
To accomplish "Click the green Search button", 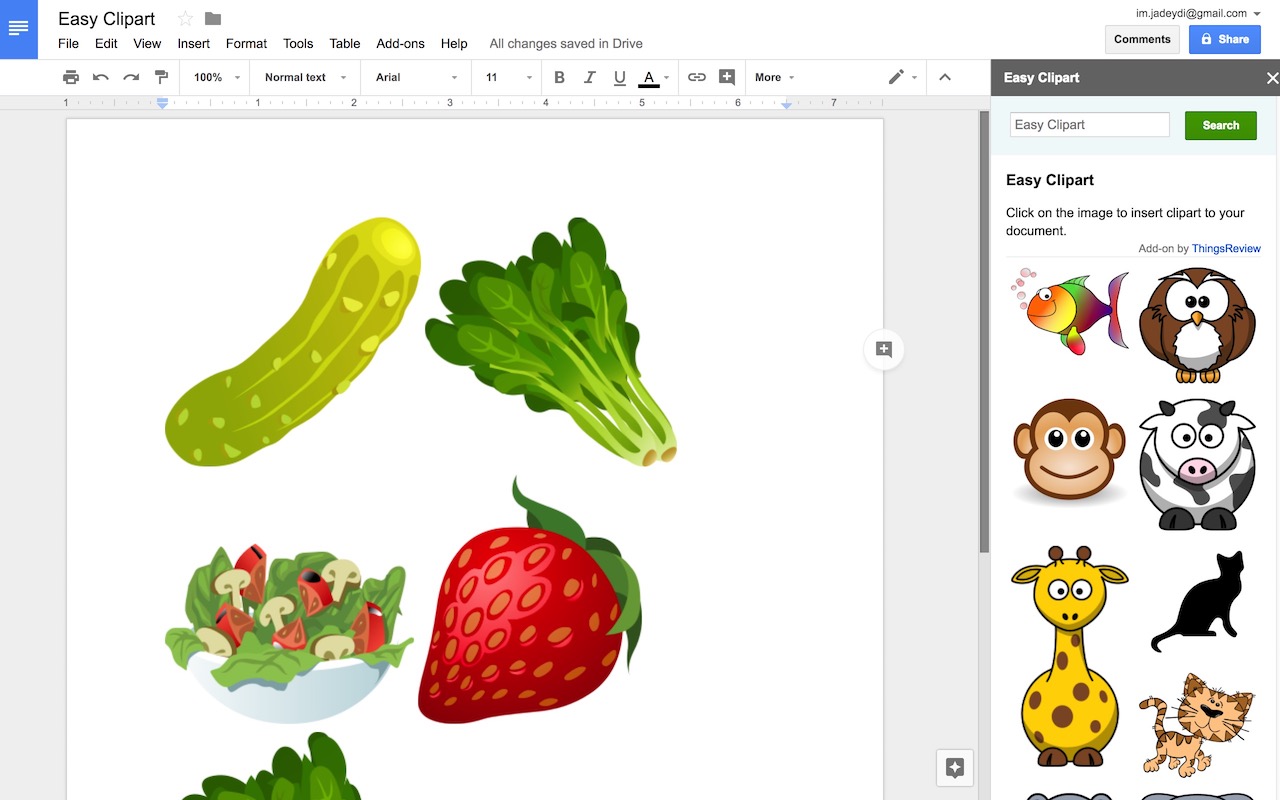I will coord(1221,125).
